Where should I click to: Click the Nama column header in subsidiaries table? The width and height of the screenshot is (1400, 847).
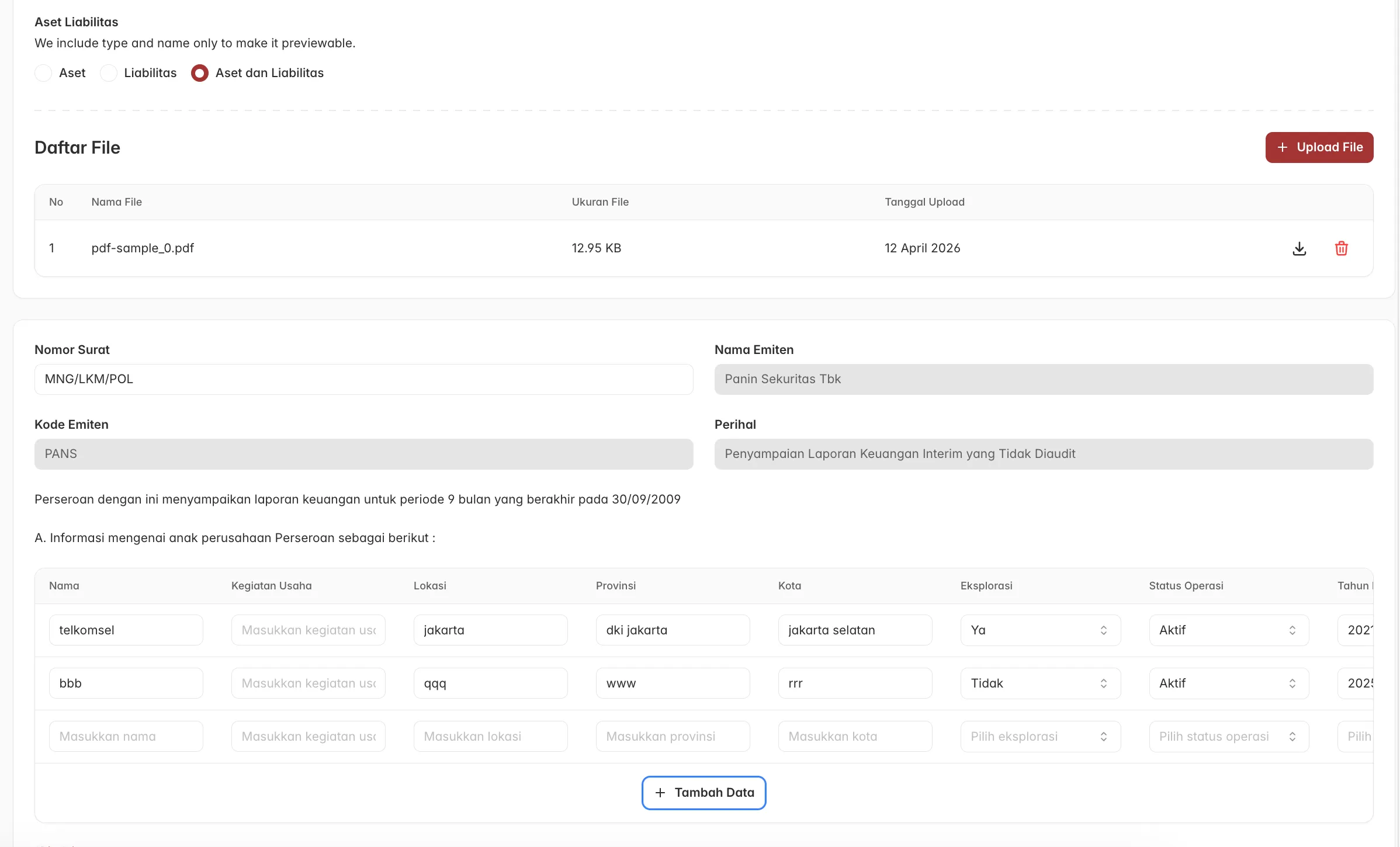coord(64,586)
